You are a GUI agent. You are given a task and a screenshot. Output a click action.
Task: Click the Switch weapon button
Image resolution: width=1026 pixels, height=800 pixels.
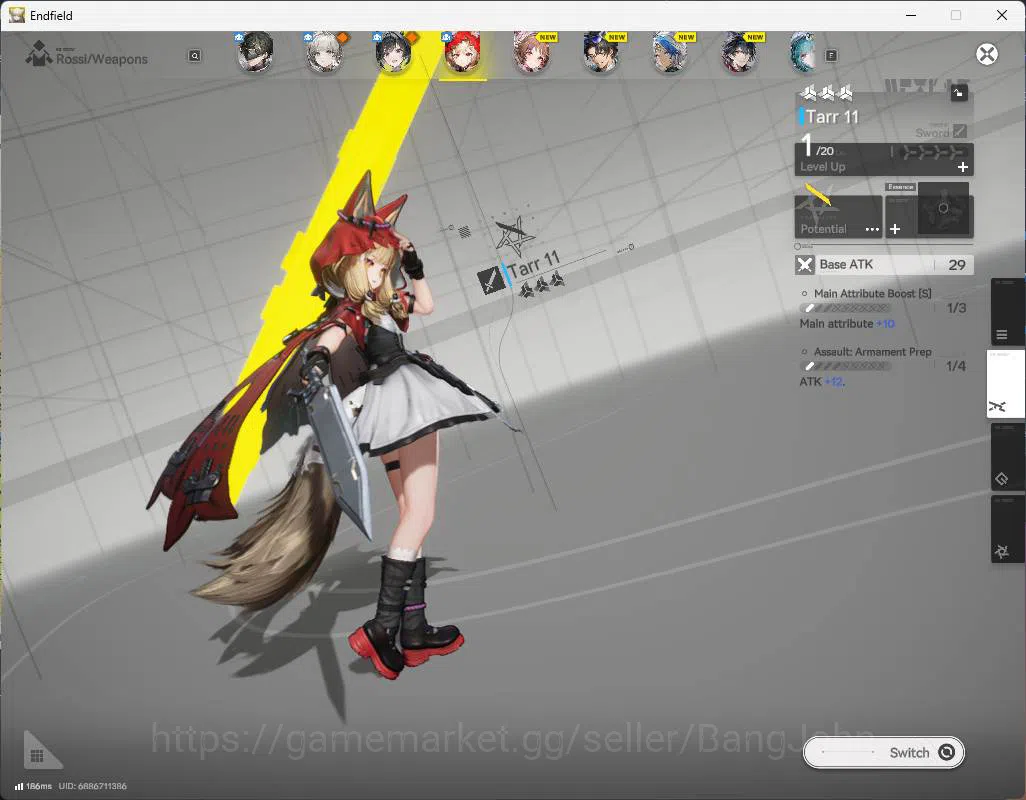click(x=883, y=753)
